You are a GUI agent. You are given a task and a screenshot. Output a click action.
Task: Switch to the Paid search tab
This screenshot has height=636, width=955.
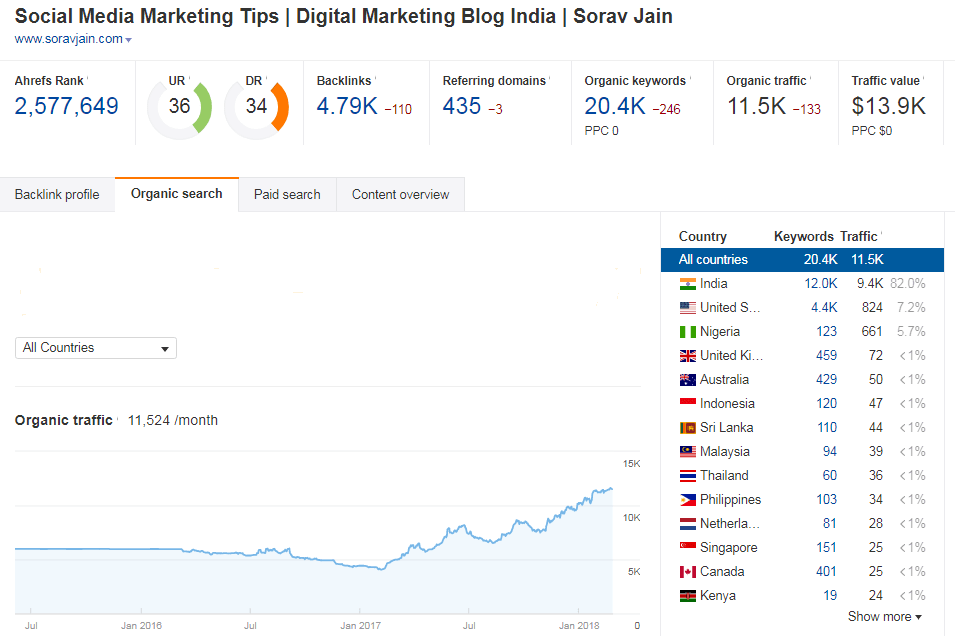[x=287, y=194]
